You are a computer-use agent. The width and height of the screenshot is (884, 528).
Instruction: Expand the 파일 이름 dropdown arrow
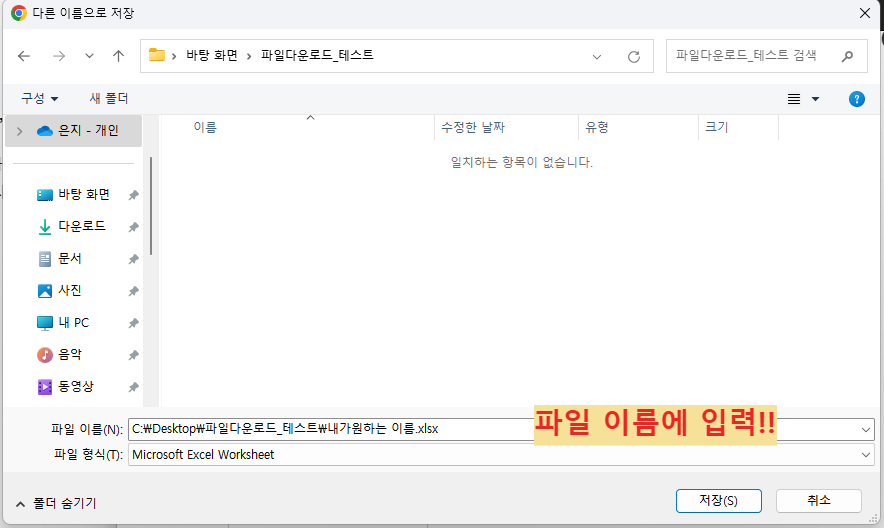pyautogui.click(x=866, y=429)
